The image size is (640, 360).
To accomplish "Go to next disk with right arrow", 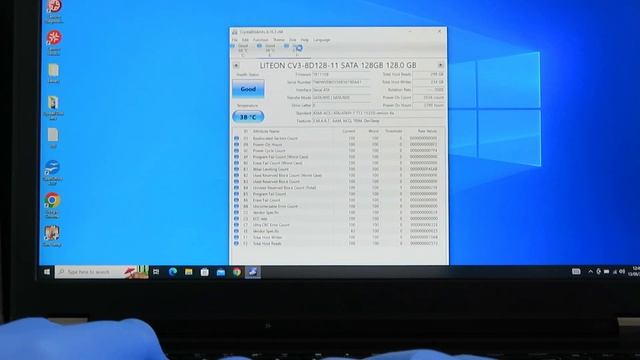I will (440, 65).
